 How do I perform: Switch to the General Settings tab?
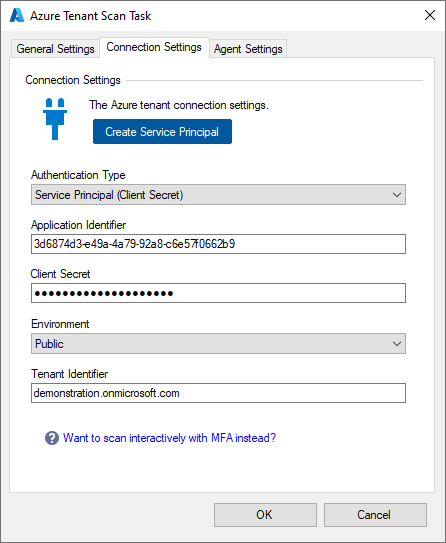click(x=55, y=49)
